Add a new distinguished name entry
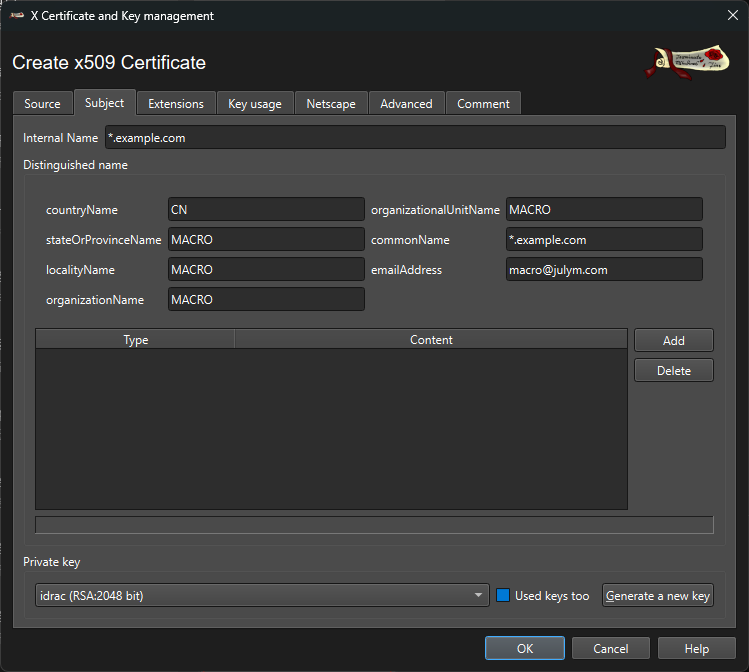 pos(674,341)
